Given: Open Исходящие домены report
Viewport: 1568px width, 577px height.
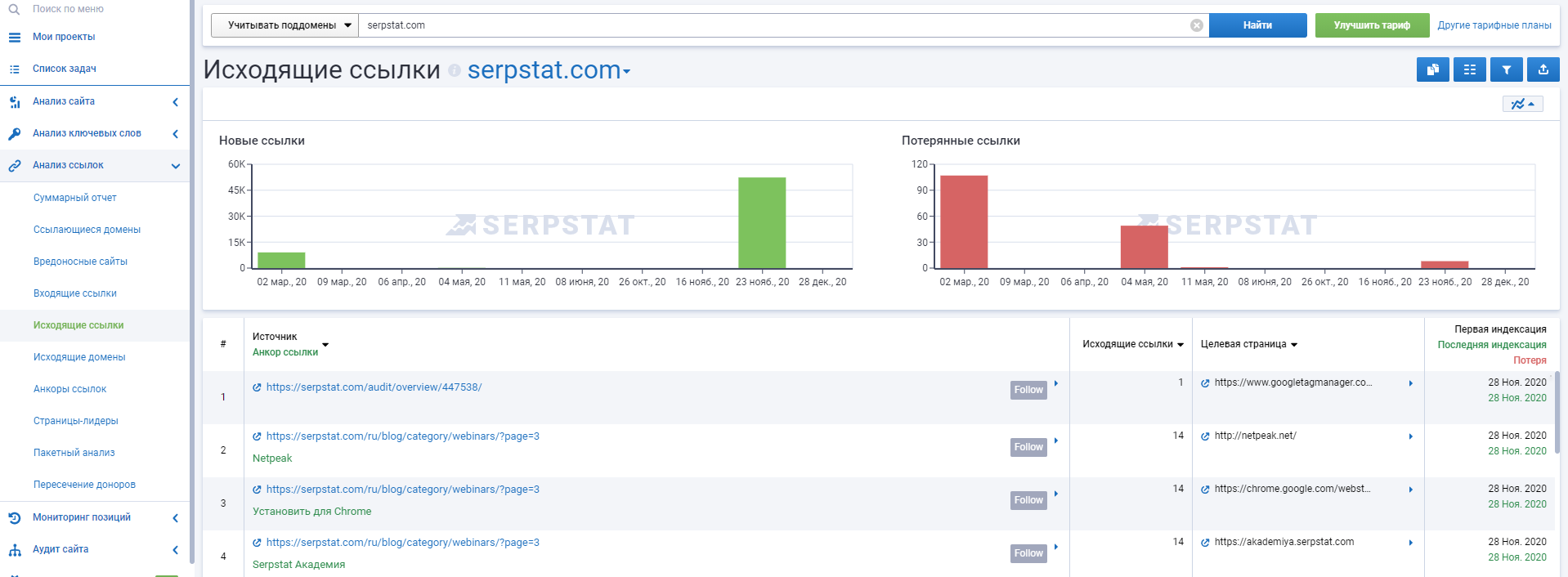Looking at the screenshot, I should tap(79, 357).
